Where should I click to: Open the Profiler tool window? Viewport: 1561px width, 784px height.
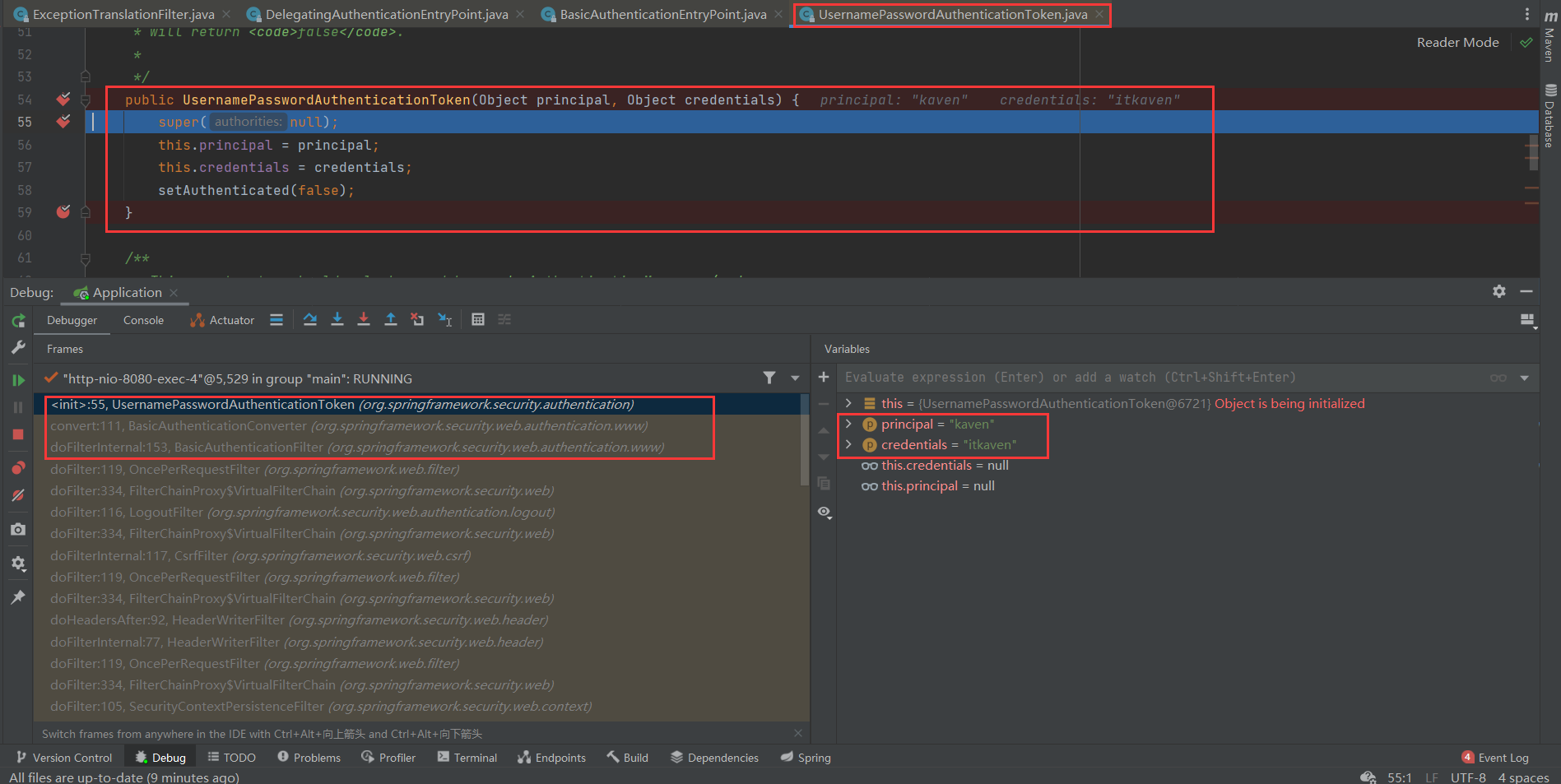(x=388, y=758)
